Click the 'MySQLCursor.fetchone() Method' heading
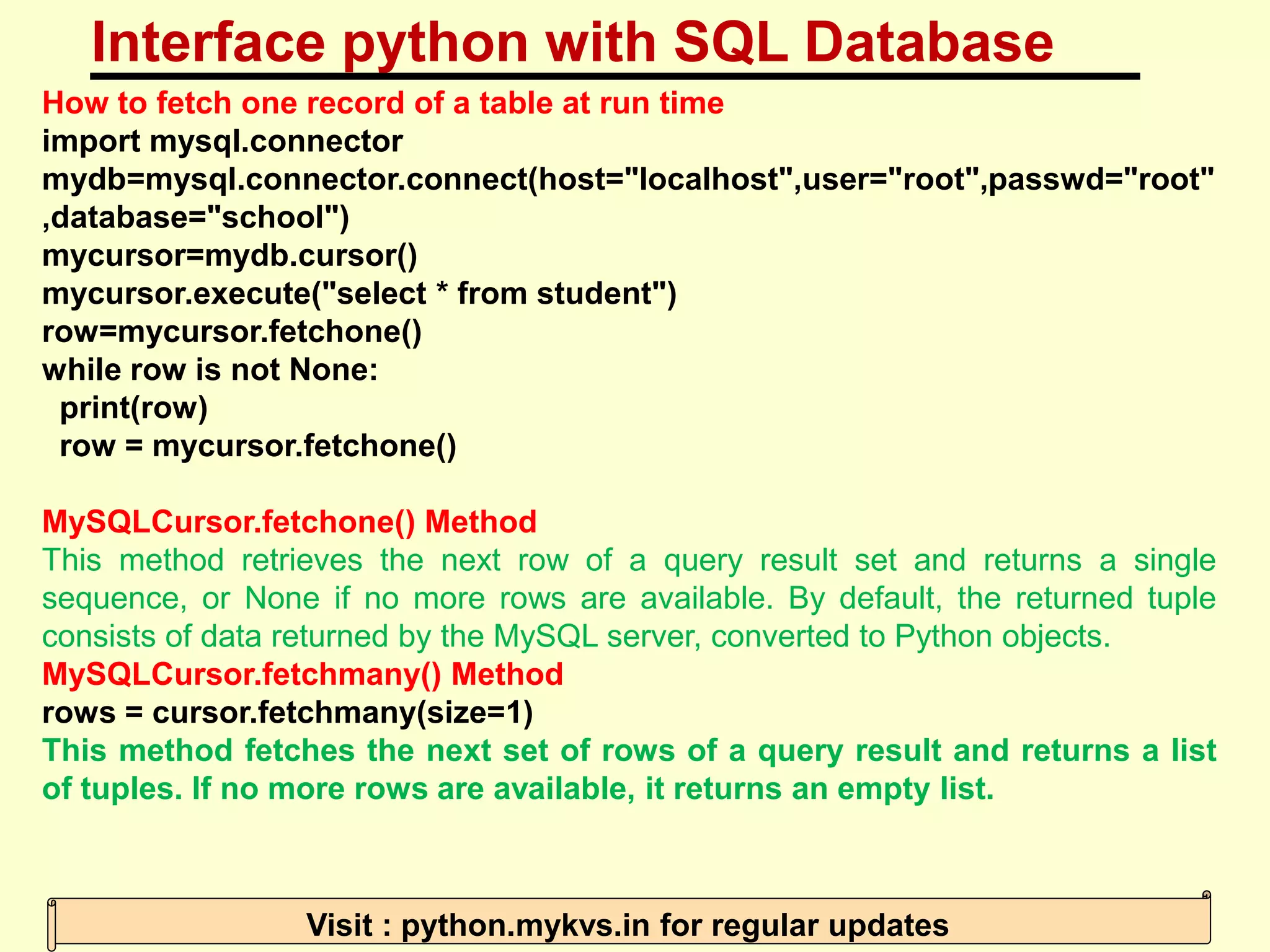This screenshot has width=1270, height=952. click(x=289, y=522)
